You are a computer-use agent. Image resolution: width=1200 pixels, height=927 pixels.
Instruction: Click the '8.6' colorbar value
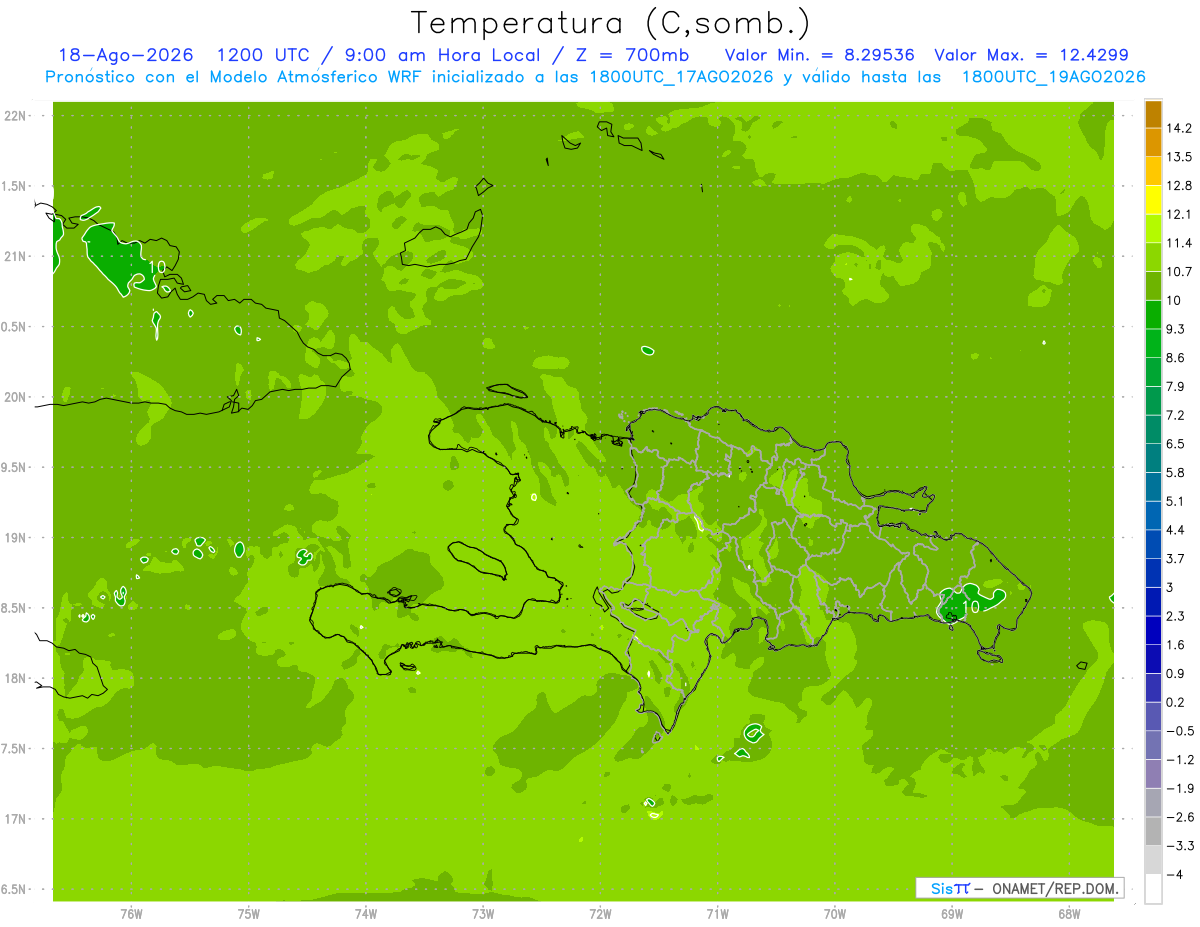coord(1176,358)
